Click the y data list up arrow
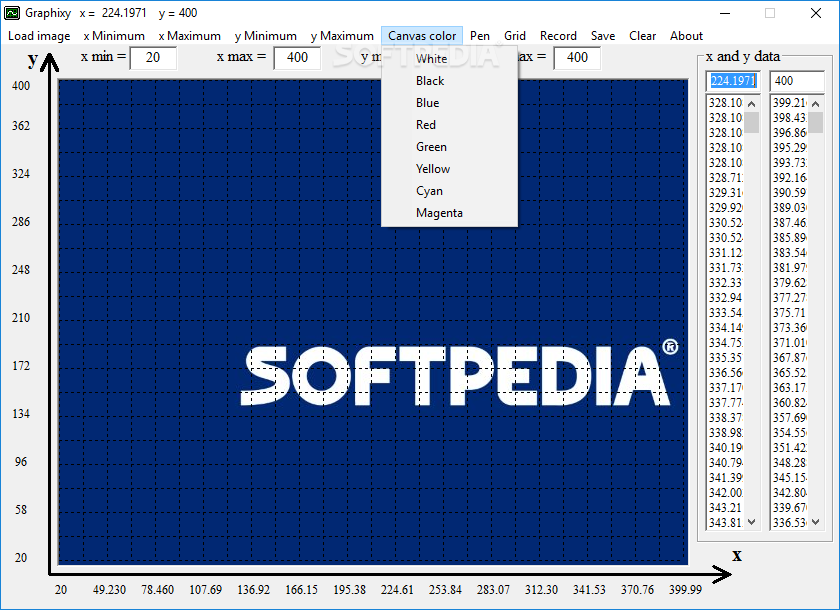The width and height of the screenshot is (840, 610). (x=815, y=104)
